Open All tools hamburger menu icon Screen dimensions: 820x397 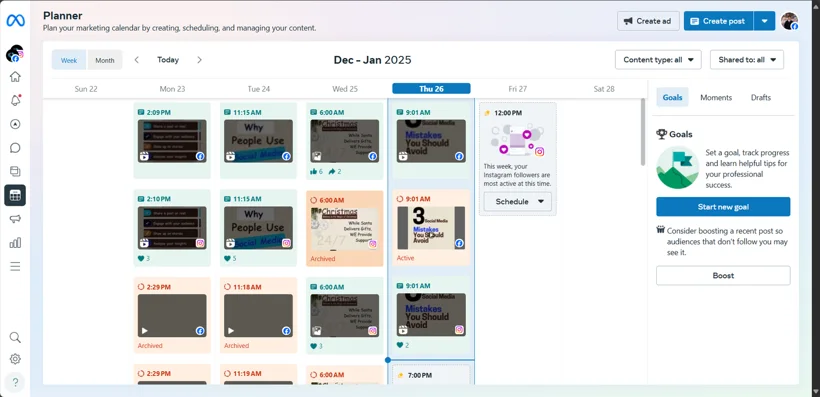15,267
